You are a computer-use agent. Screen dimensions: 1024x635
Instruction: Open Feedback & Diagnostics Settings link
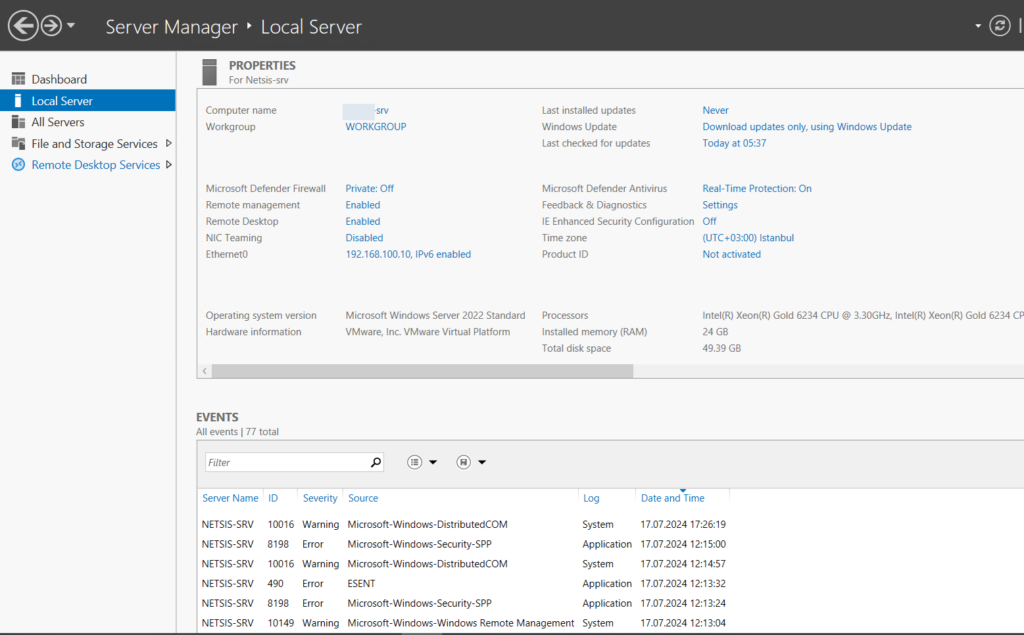[x=720, y=204]
